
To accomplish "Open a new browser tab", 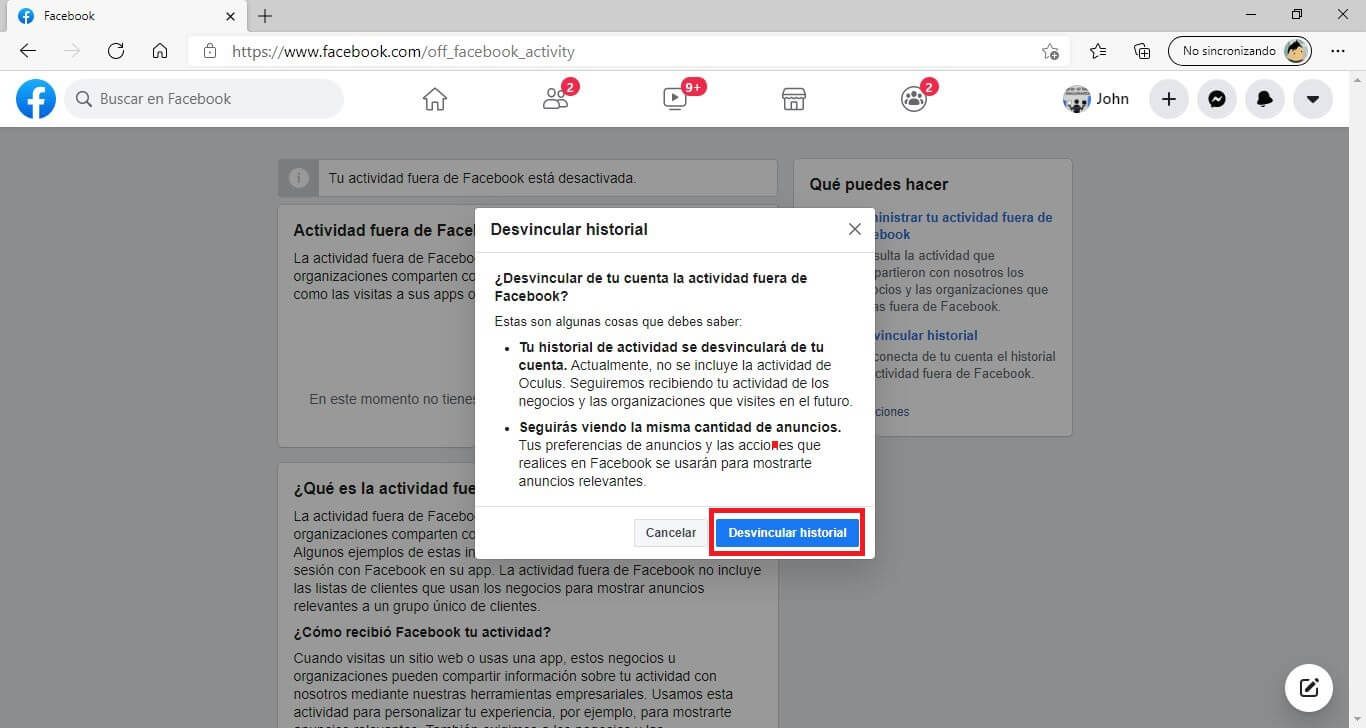I will coord(265,16).
